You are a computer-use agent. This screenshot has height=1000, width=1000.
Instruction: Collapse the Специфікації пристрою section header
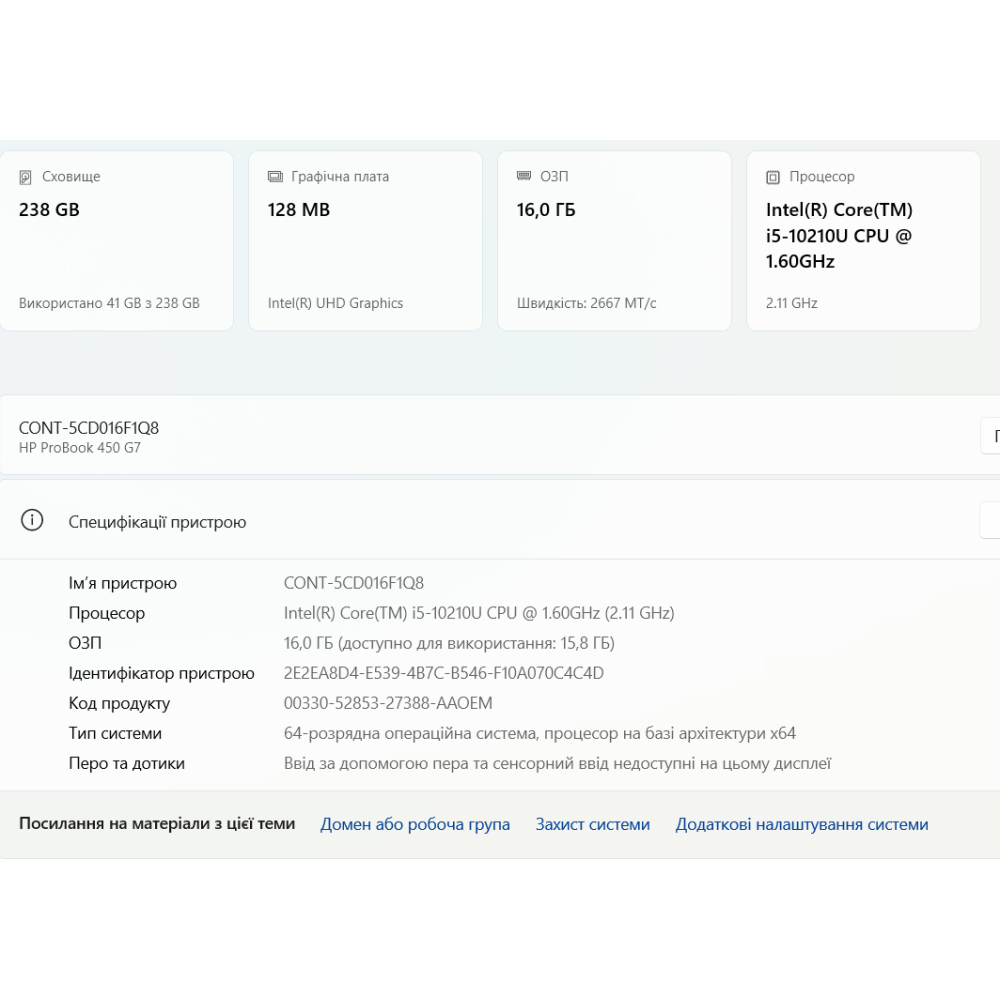coord(500,521)
